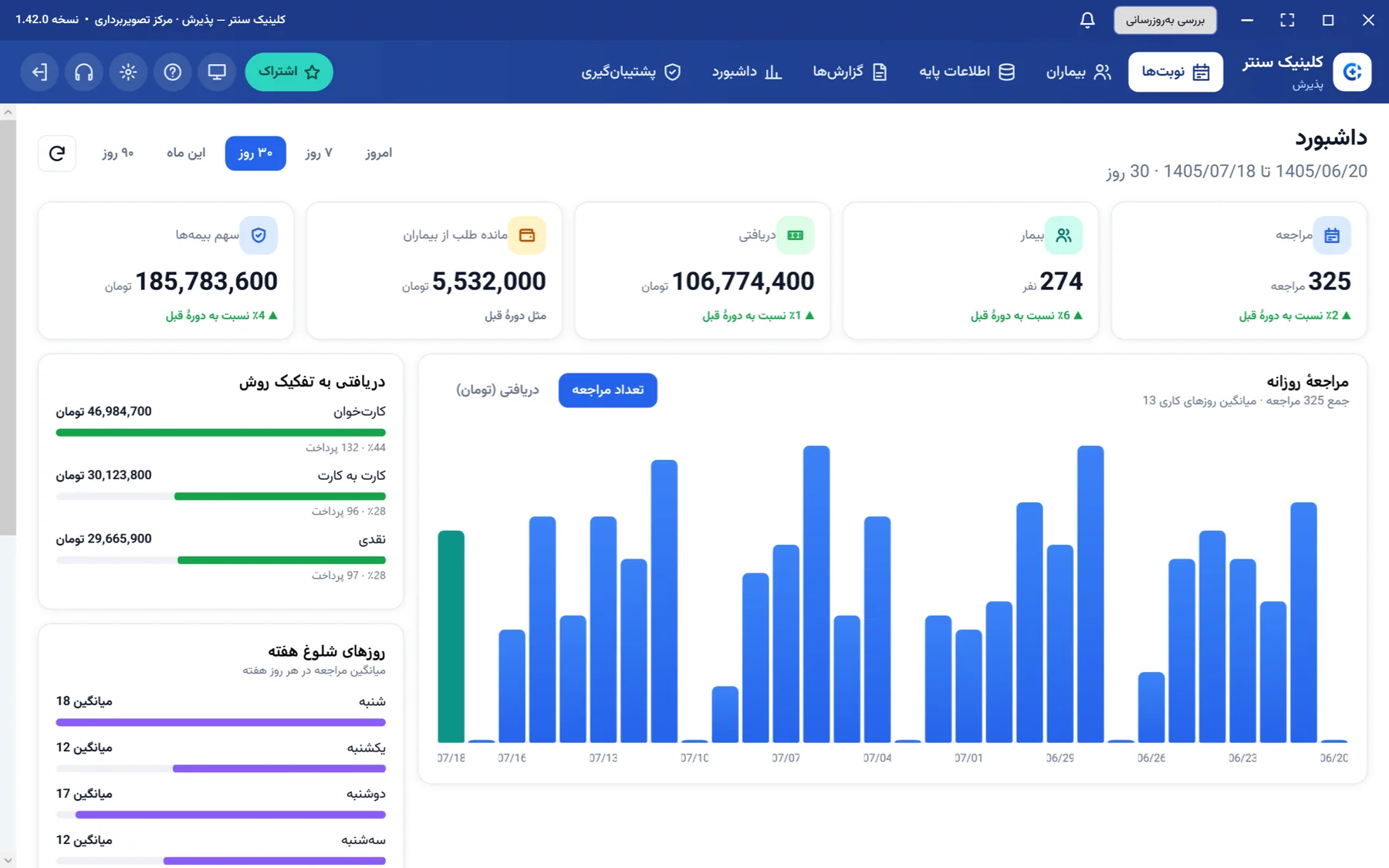Select ۷ روز time range
This screenshot has height=868, width=1389.
point(319,153)
